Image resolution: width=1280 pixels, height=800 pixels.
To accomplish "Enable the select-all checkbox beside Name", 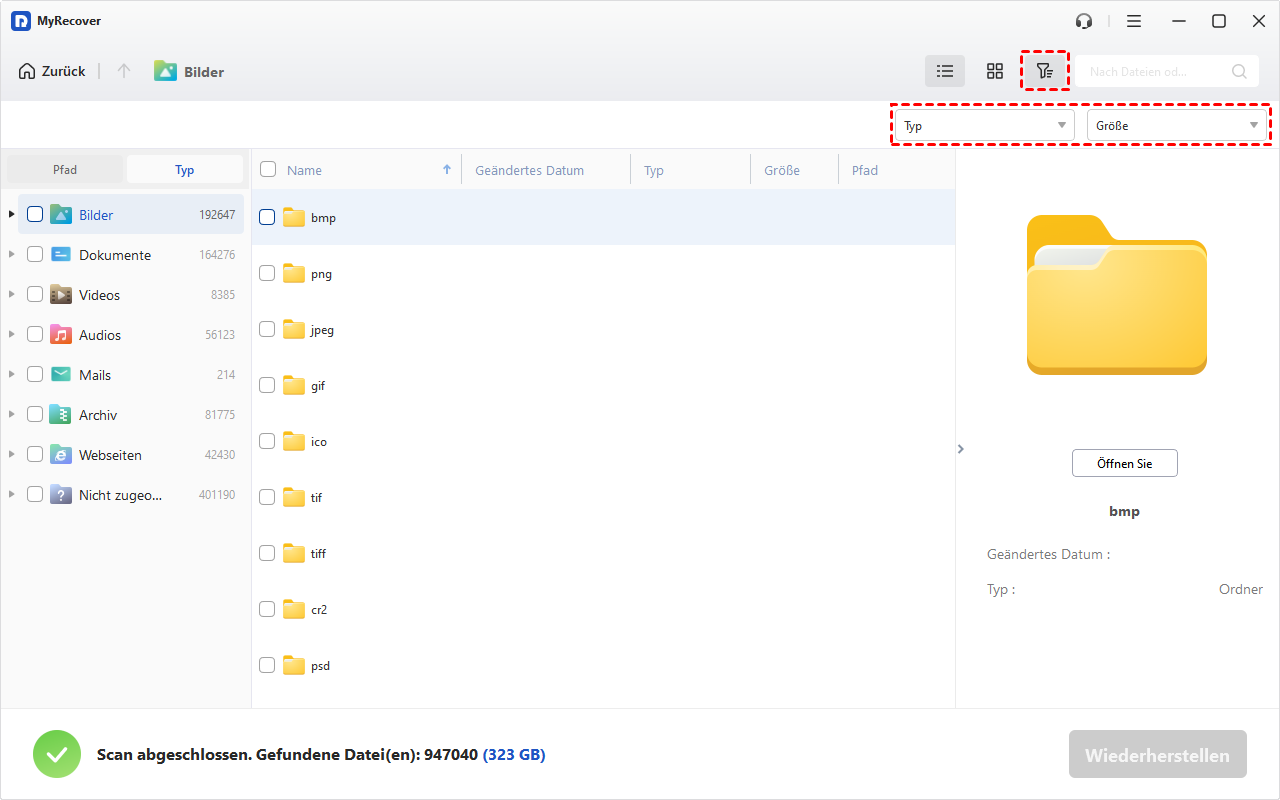I will (x=268, y=170).
